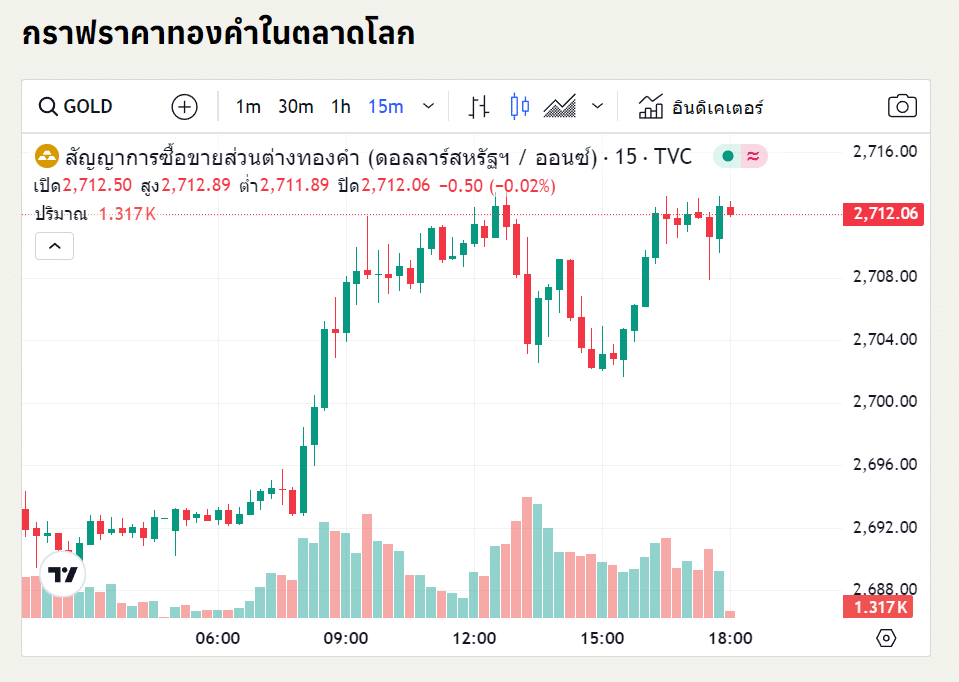The height and width of the screenshot is (682, 959).
Task: Click the TradingView logo watermark
Action: pyautogui.click(x=62, y=573)
